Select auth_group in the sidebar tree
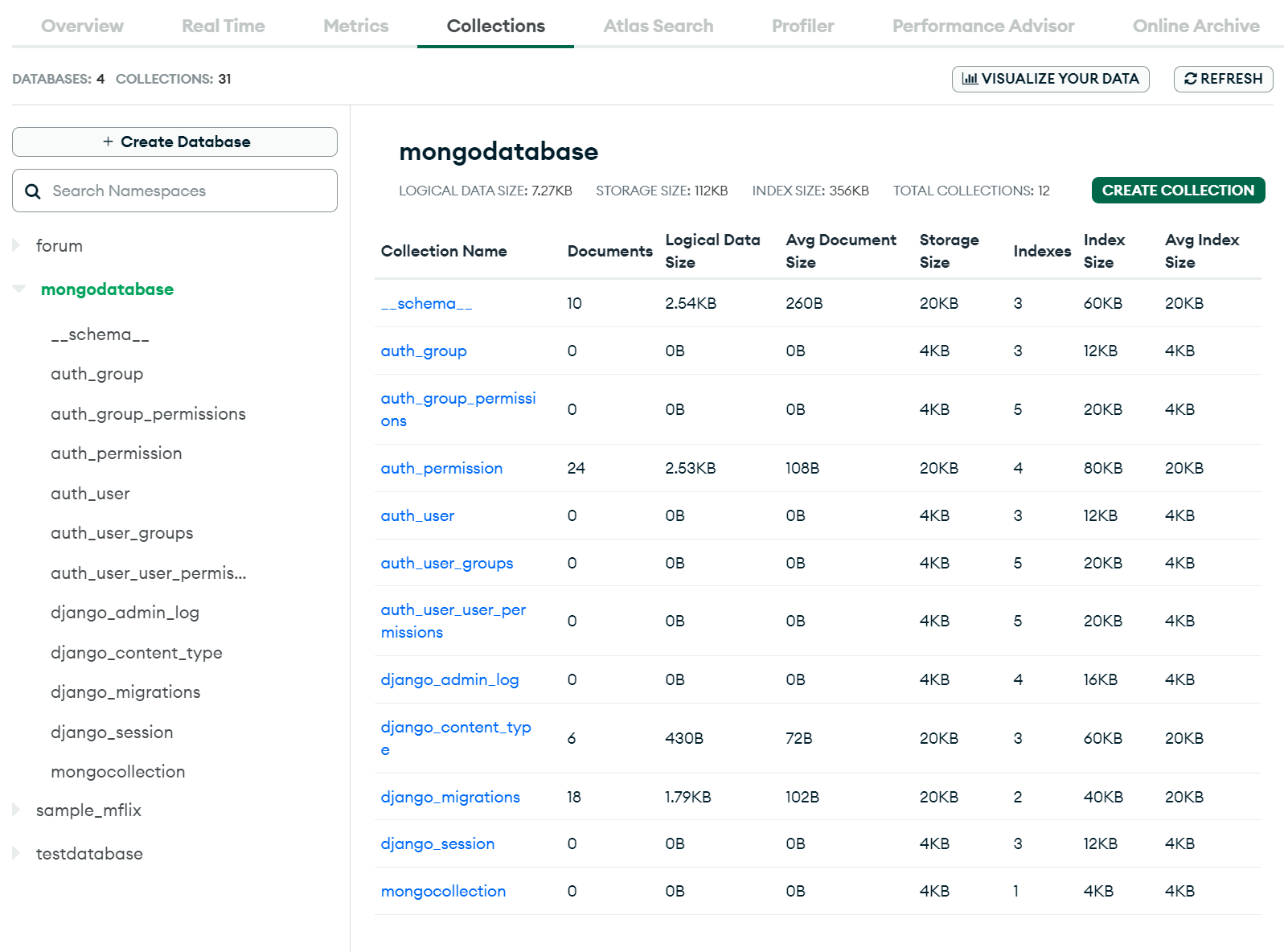This screenshot has height=952, width=1284. (96, 374)
